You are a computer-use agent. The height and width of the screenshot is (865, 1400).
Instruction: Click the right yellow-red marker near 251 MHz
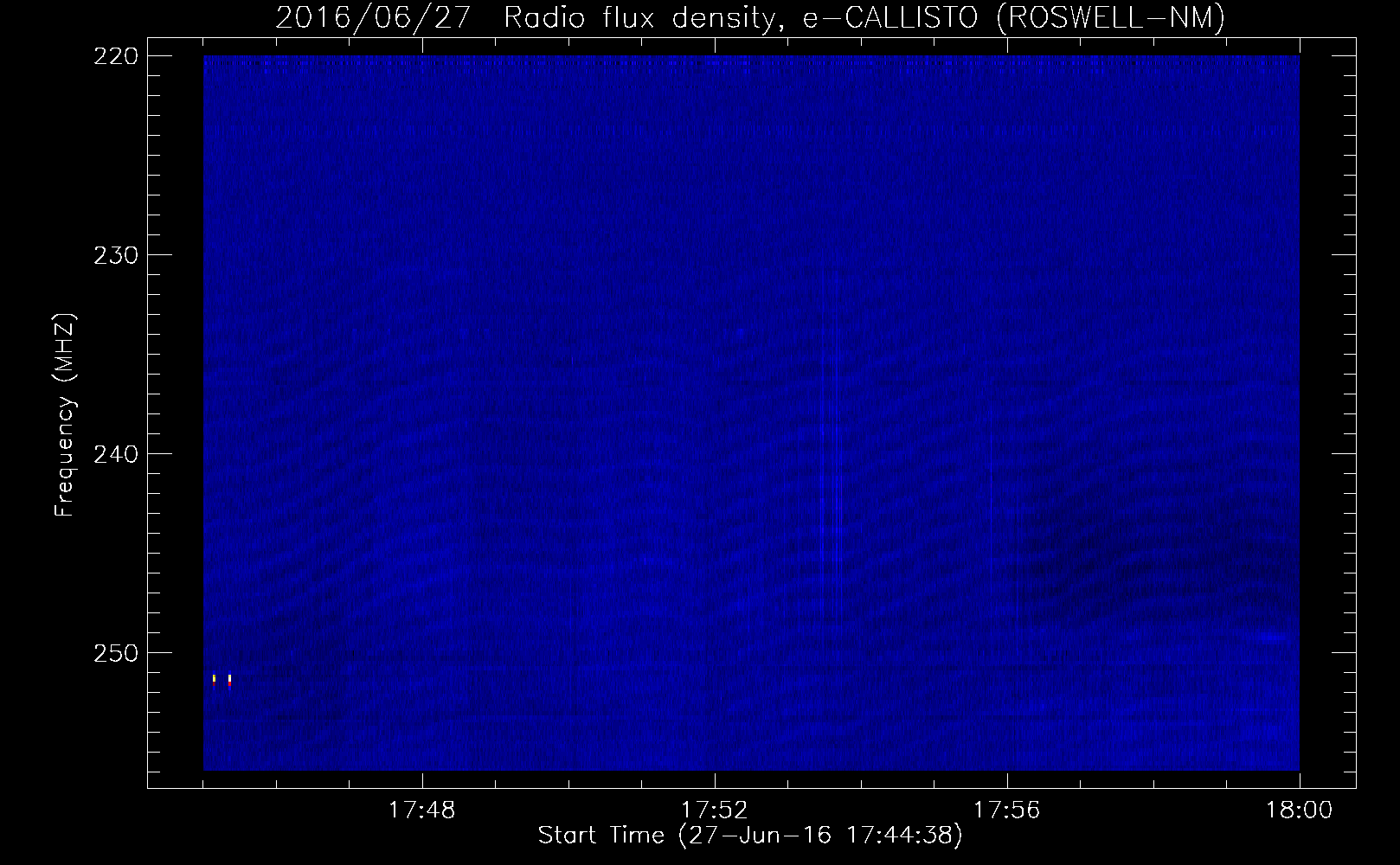click(x=229, y=680)
